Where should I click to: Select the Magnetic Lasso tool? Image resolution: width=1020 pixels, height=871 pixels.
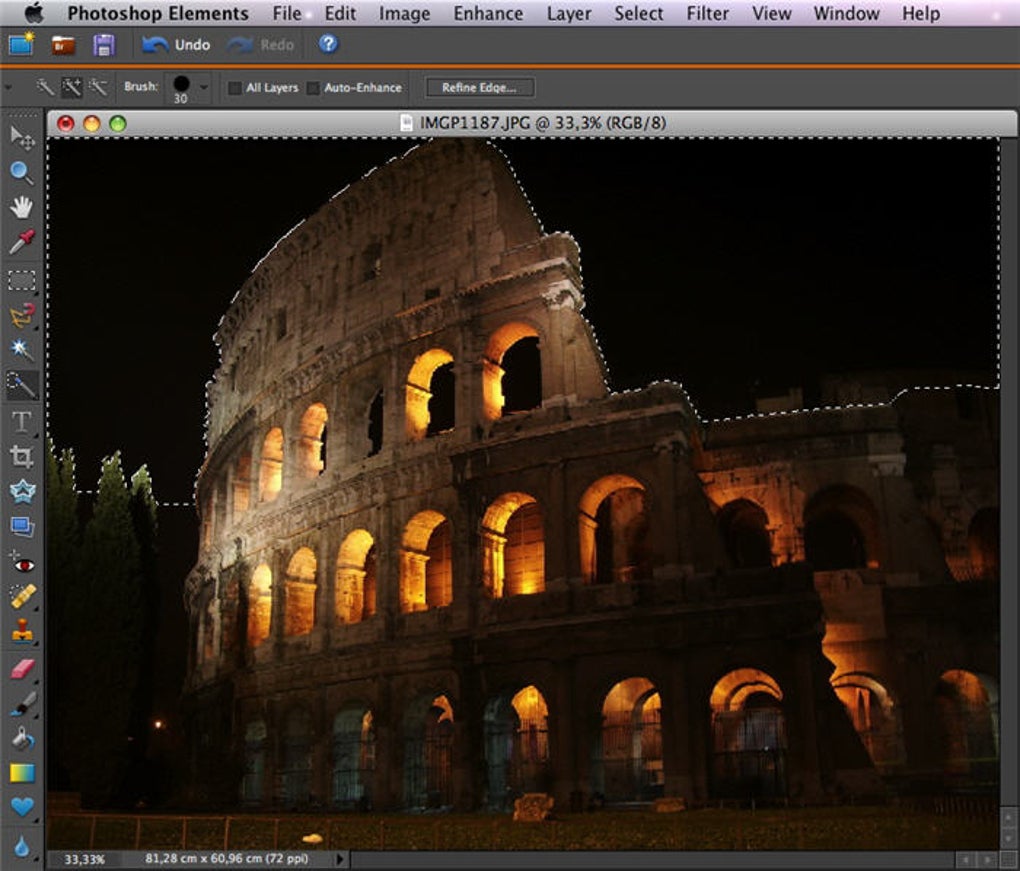[21, 316]
